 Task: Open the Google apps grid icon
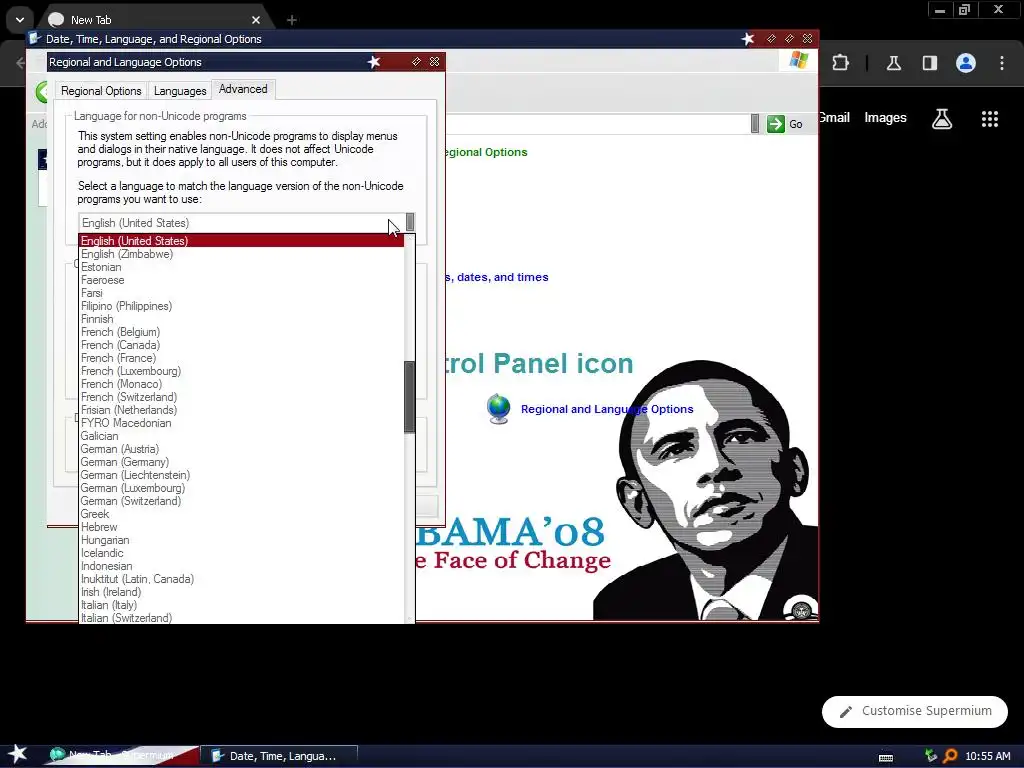990,119
